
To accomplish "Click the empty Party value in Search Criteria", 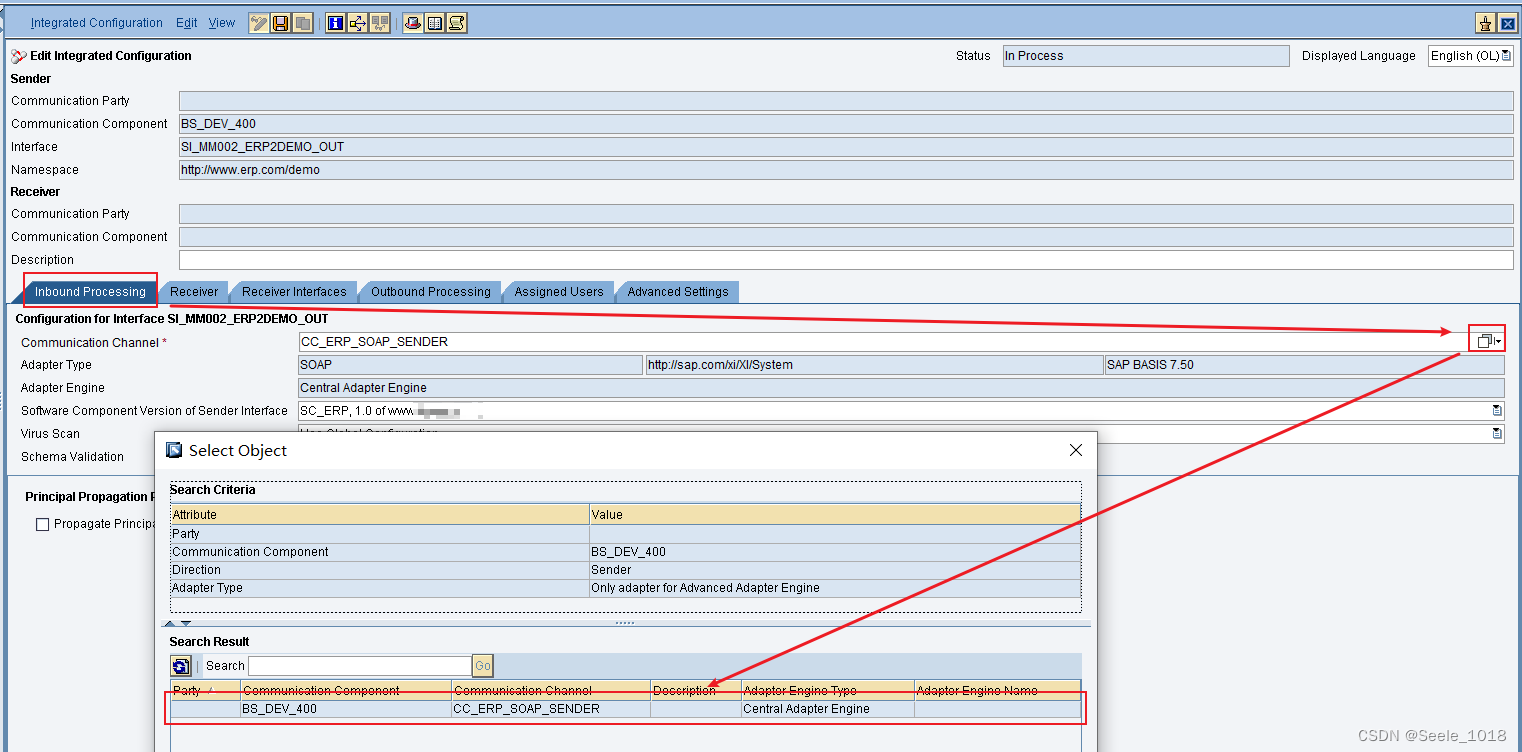I will (x=835, y=534).
